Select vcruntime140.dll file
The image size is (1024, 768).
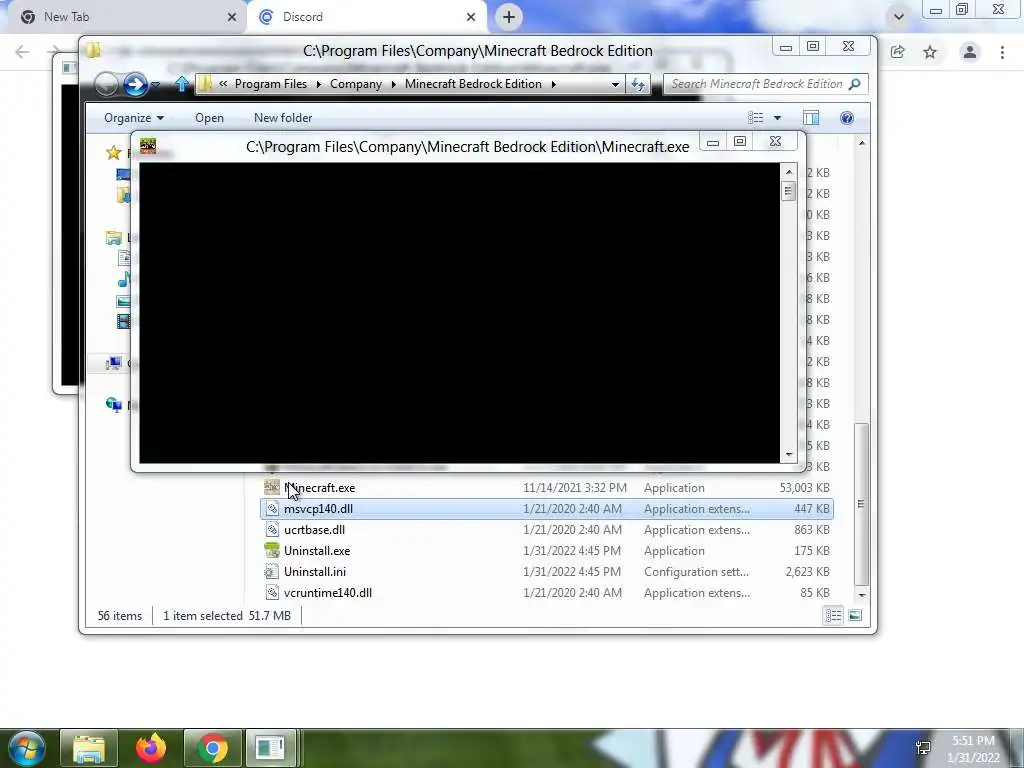pos(546,592)
